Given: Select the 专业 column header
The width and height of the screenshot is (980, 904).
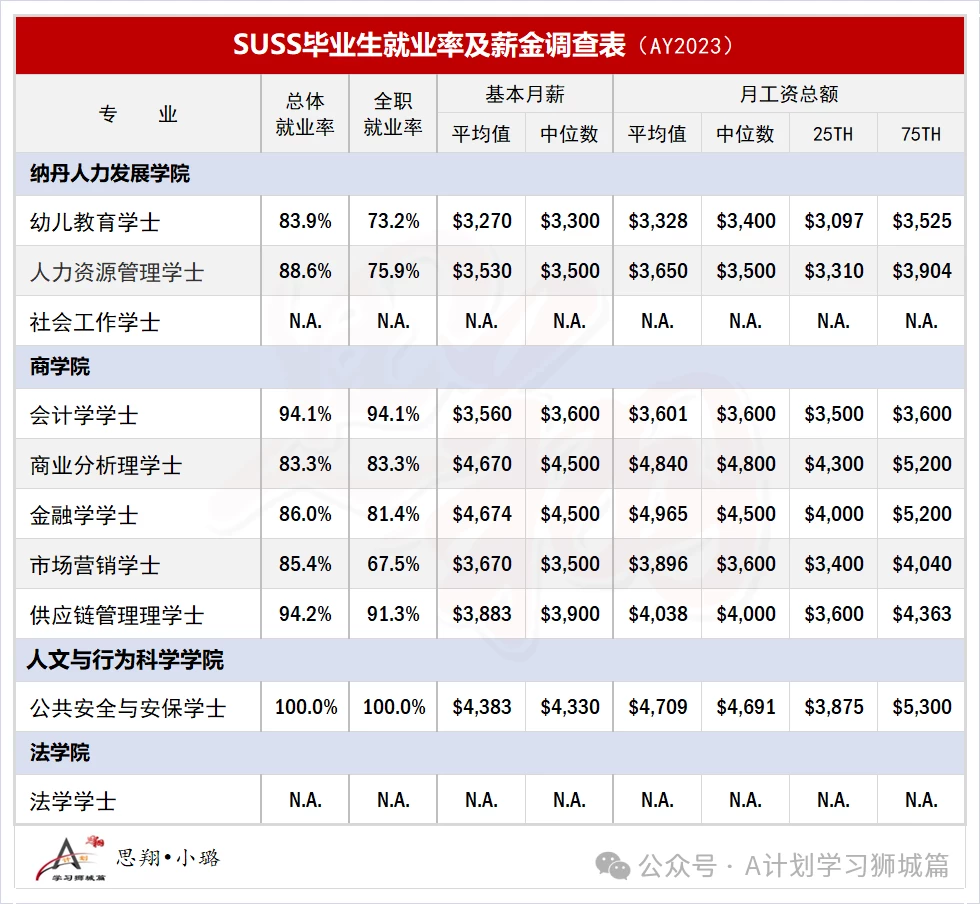Looking at the screenshot, I should (x=138, y=114).
